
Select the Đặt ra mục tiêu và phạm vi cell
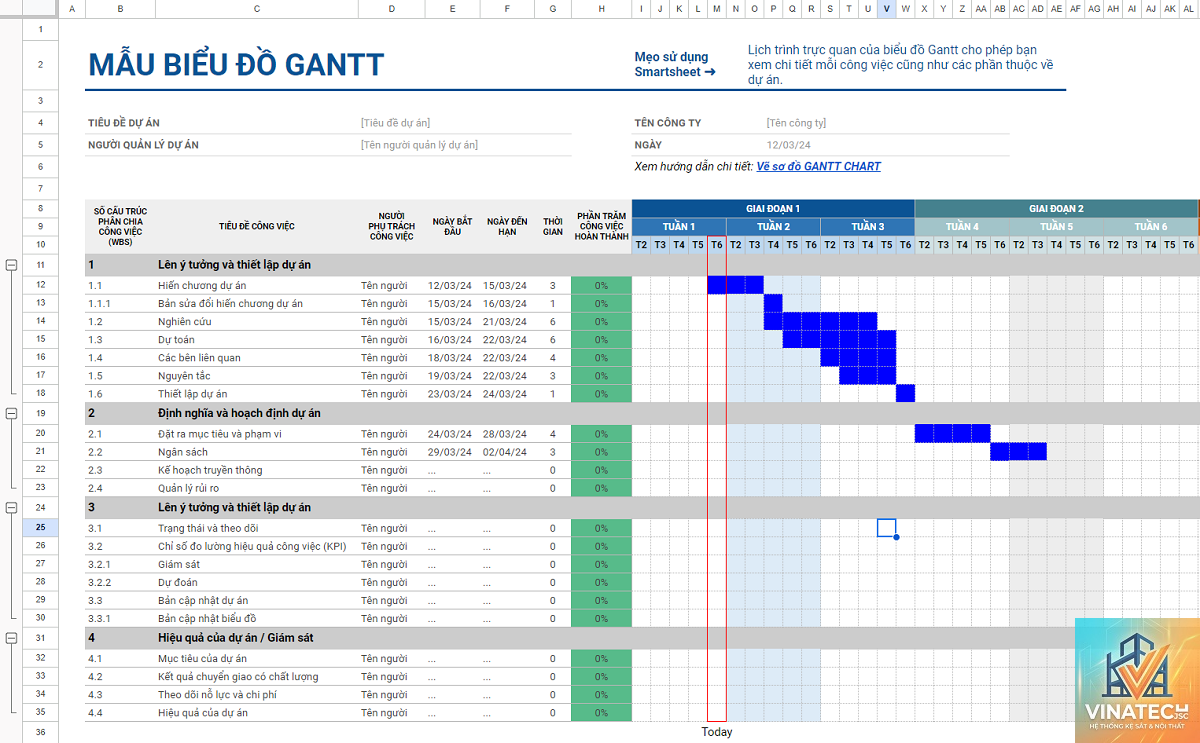[x=257, y=434]
